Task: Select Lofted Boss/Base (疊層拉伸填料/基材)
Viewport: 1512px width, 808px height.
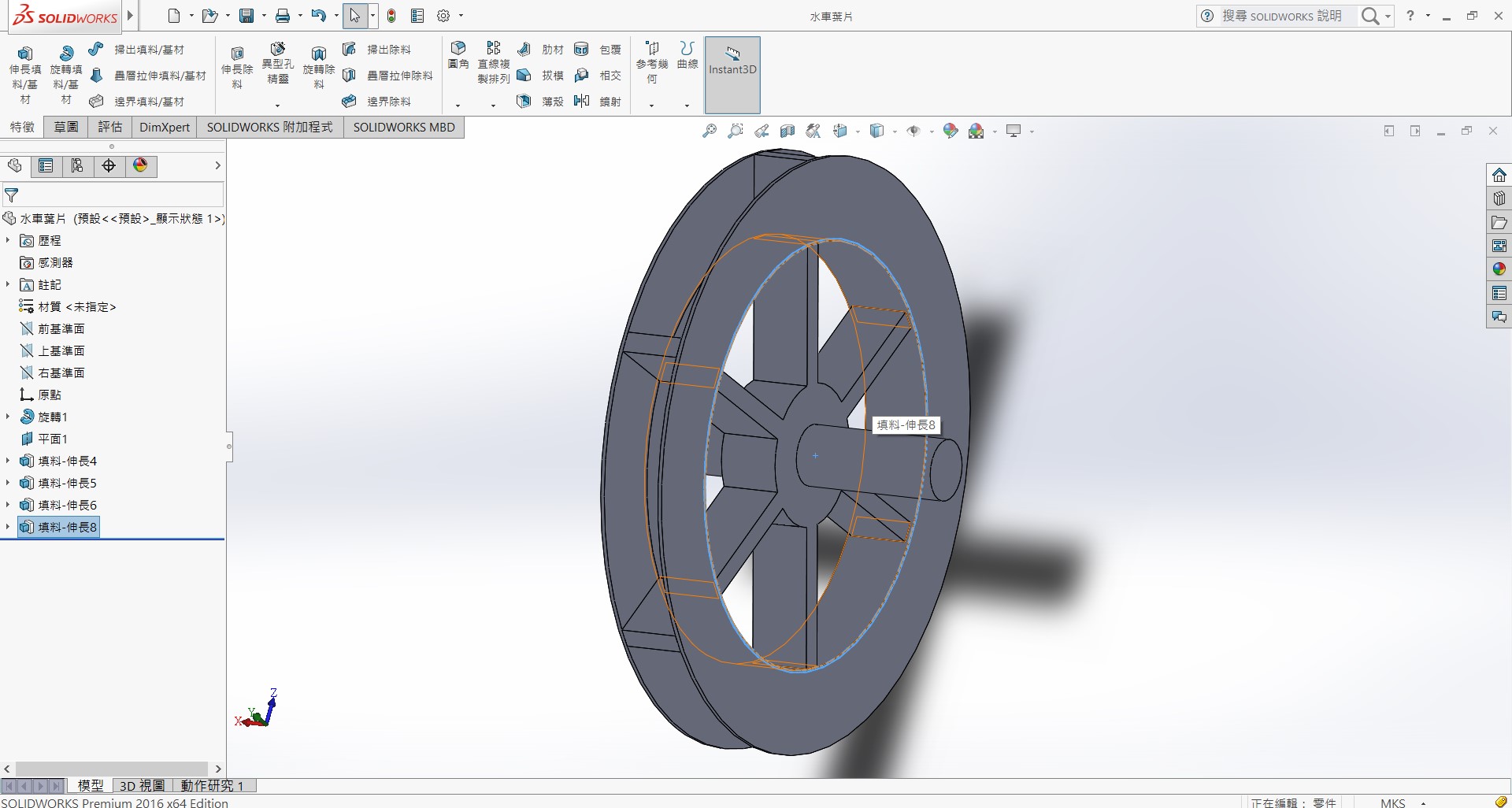Action: coord(148,76)
